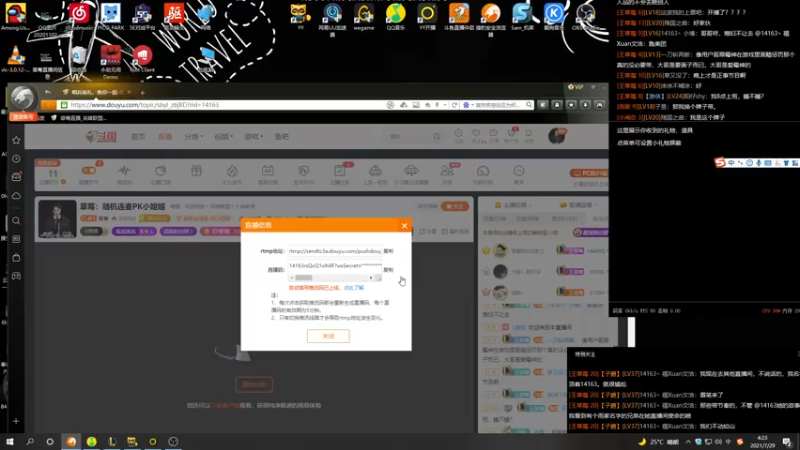The height and width of the screenshot is (450, 800).
Task: Click the close button at dialog bottom
Action: [328, 336]
